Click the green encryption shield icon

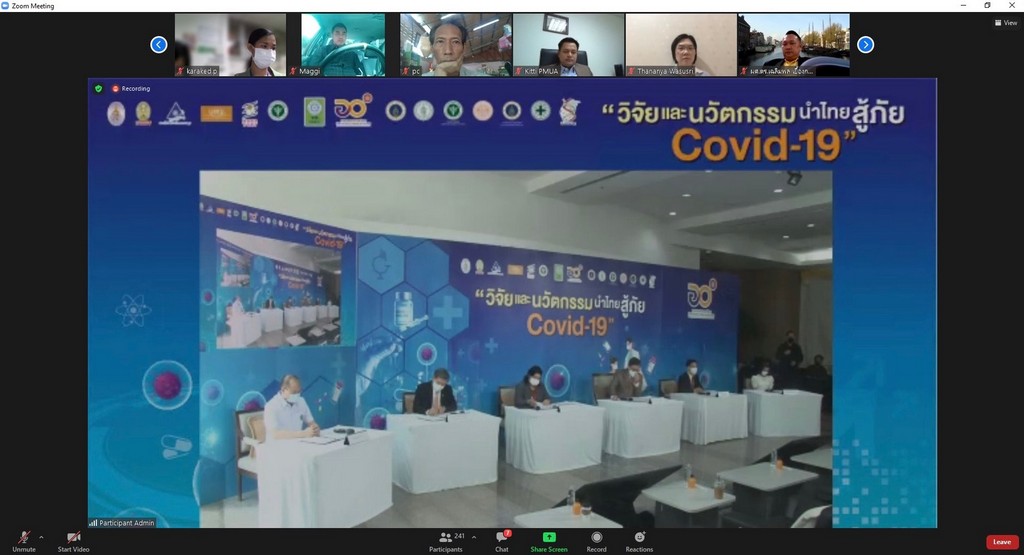click(x=98, y=89)
